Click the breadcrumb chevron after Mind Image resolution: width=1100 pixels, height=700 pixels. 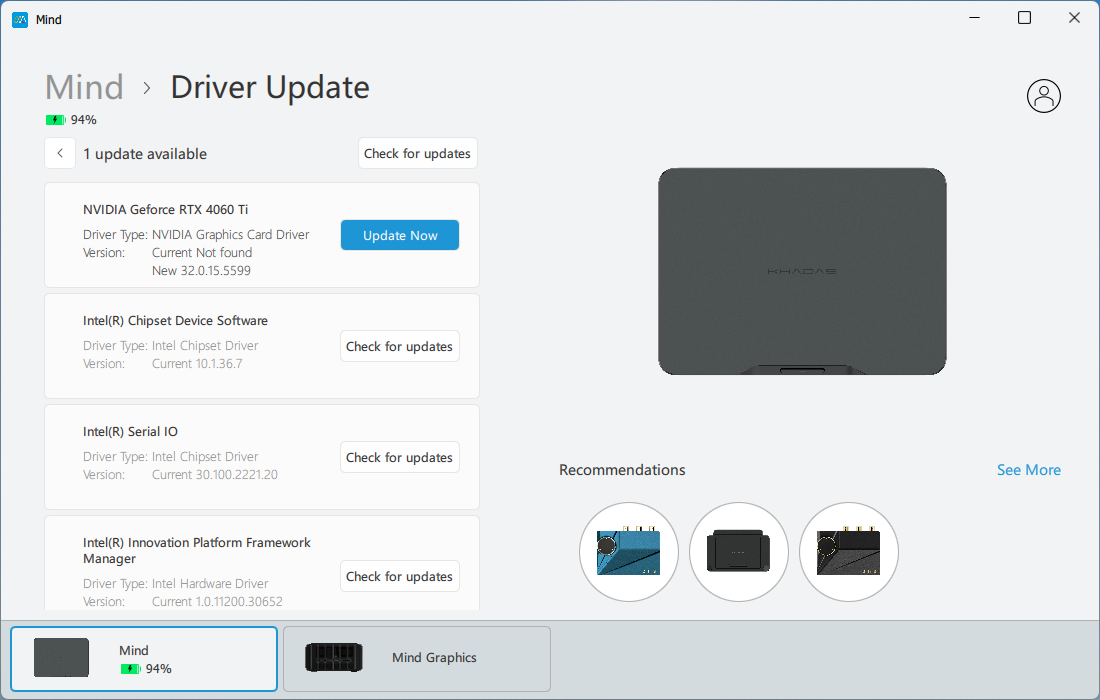point(147,88)
